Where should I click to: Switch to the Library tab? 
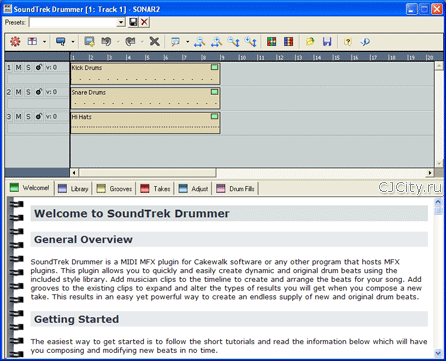coord(73,189)
